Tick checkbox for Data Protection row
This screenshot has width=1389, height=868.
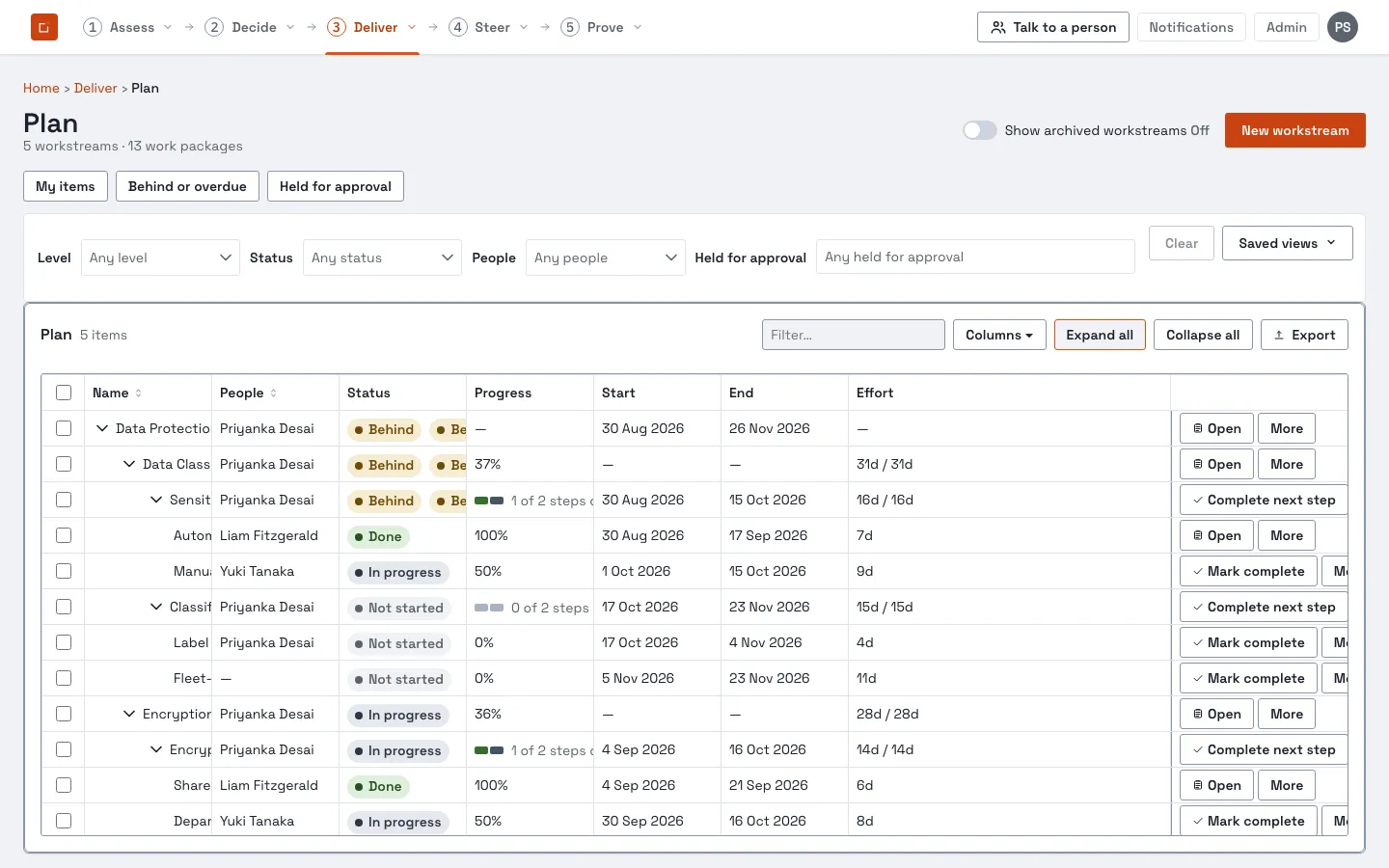click(x=64, y=428)
